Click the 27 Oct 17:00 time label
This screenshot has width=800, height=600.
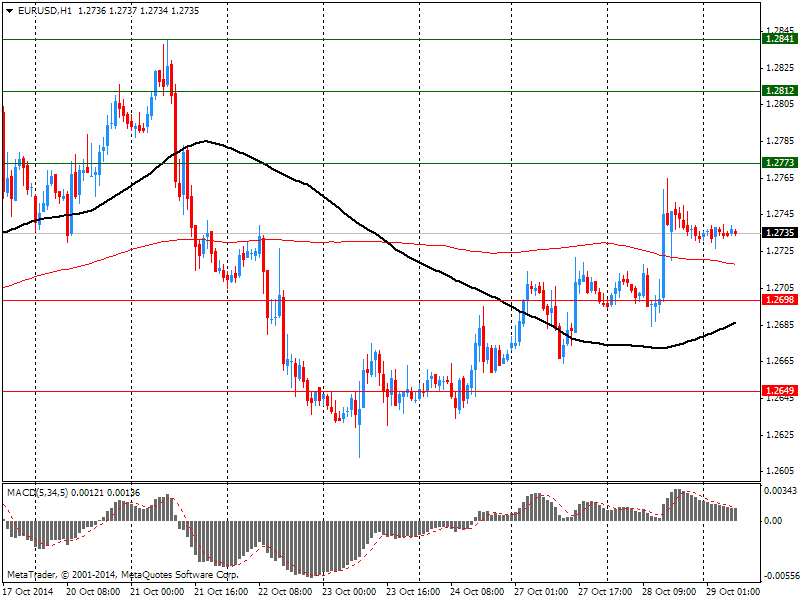[605, 592]
